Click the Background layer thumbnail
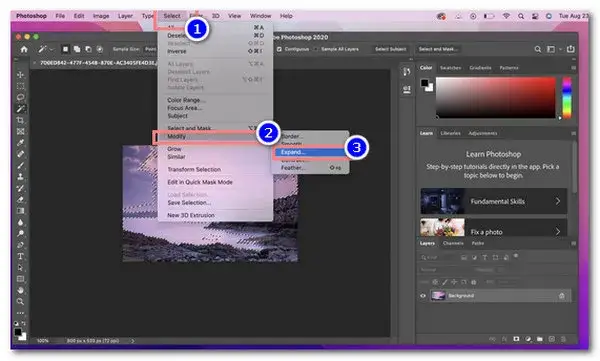 pos(438,295)
